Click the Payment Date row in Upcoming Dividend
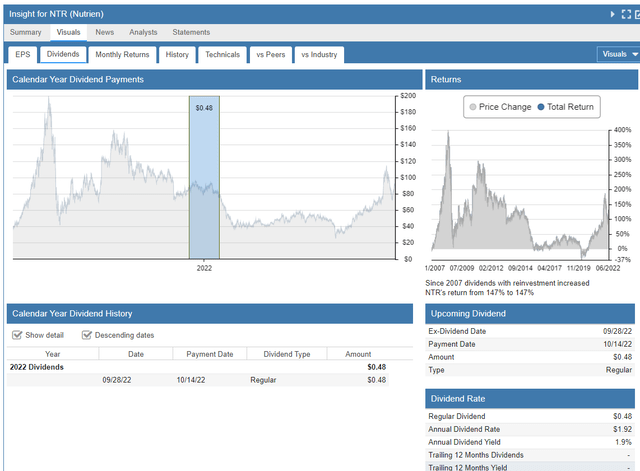 point(530,344)
